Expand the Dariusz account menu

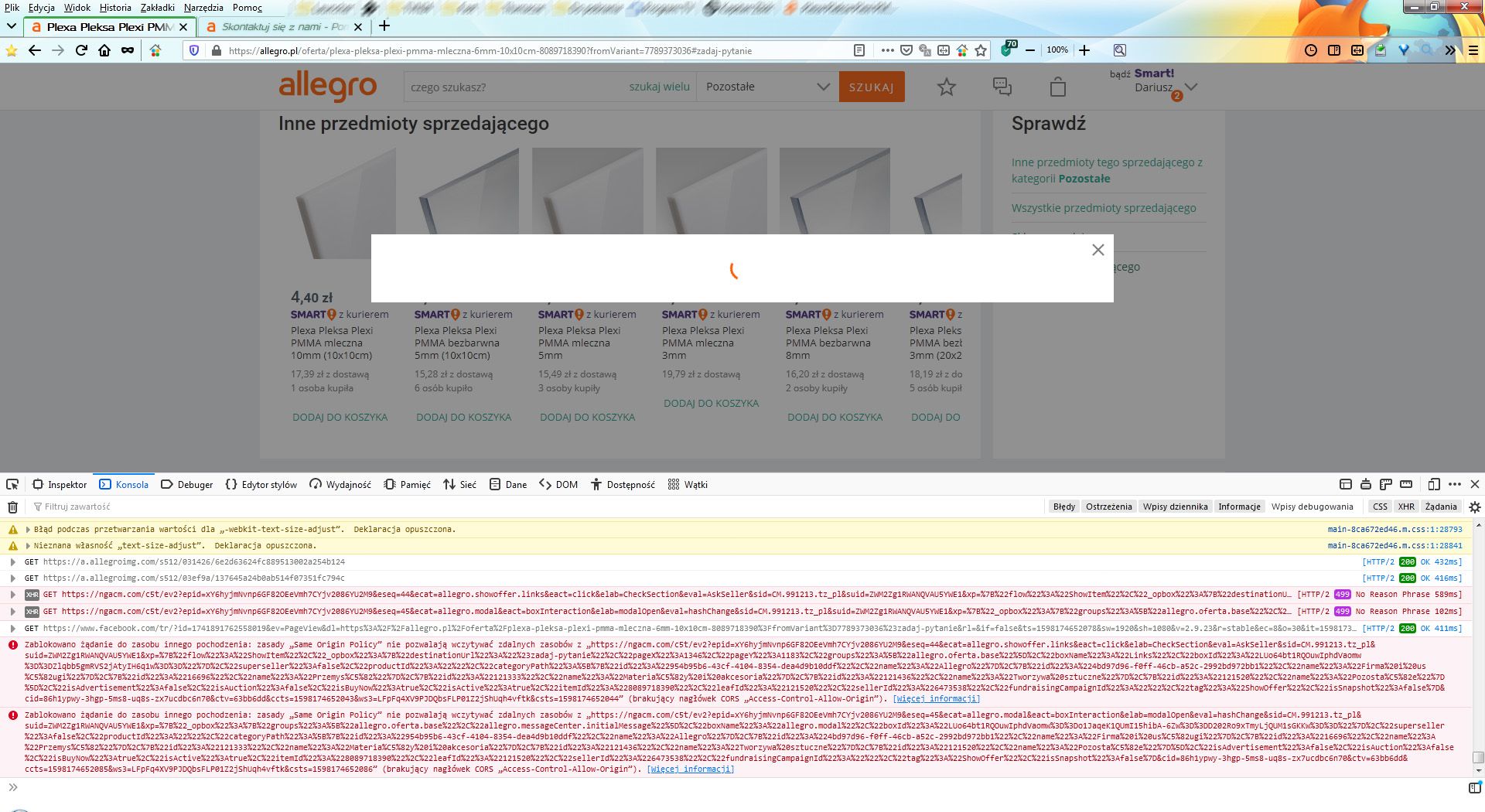click(x=1190, y=87)
